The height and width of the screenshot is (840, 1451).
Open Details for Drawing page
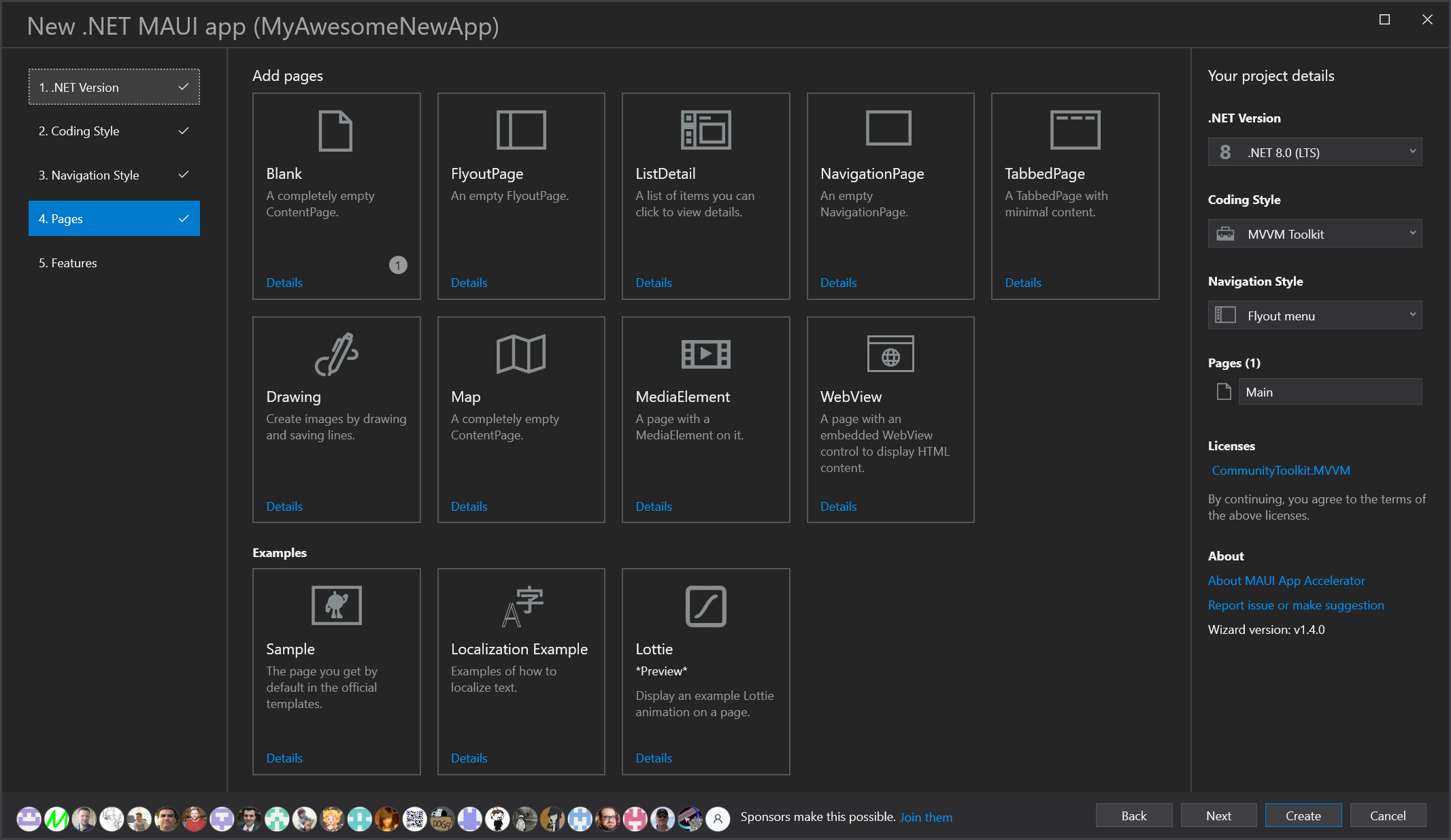point(284,507)
